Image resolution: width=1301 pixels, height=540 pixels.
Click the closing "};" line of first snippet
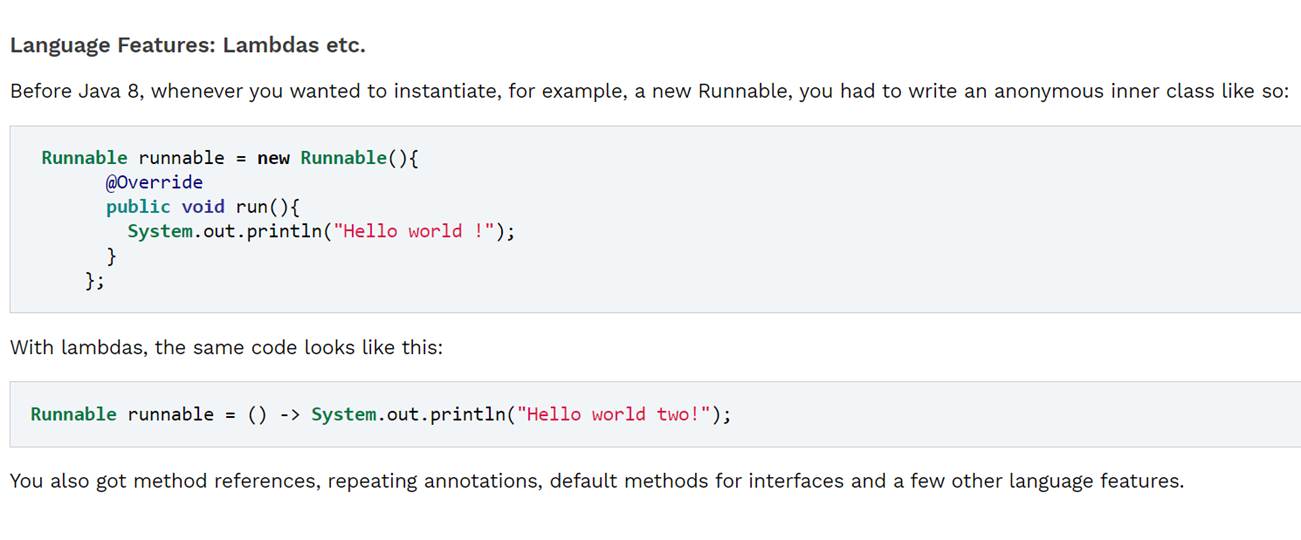pyautogui.click(x=95, y=281)
